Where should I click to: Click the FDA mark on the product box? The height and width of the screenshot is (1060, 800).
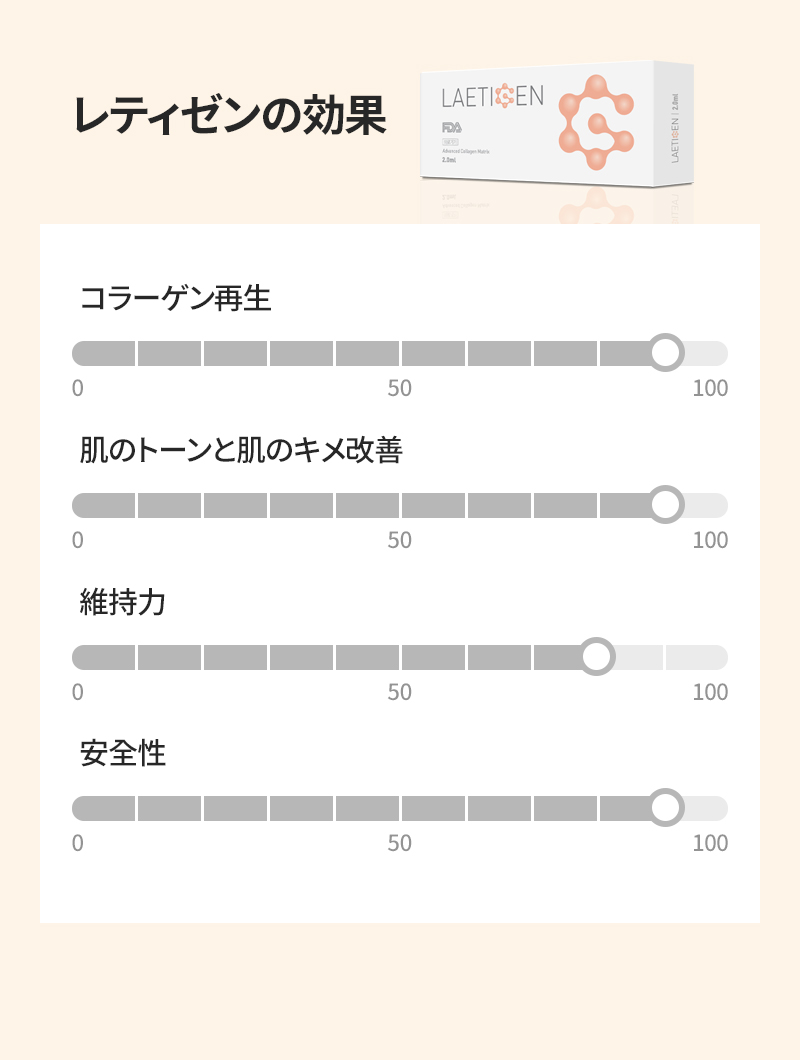click(x=452, y=128)
